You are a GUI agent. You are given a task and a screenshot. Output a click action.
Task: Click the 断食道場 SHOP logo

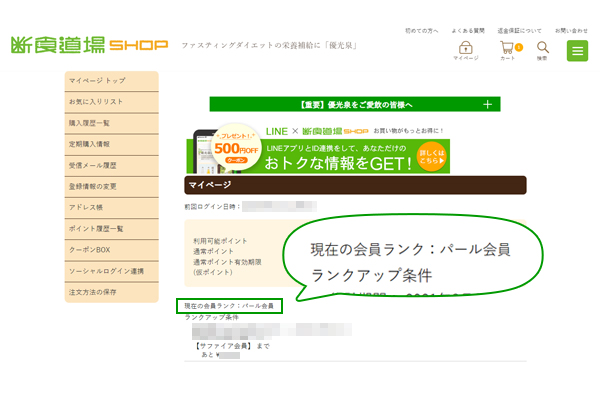tap(90, 45)
